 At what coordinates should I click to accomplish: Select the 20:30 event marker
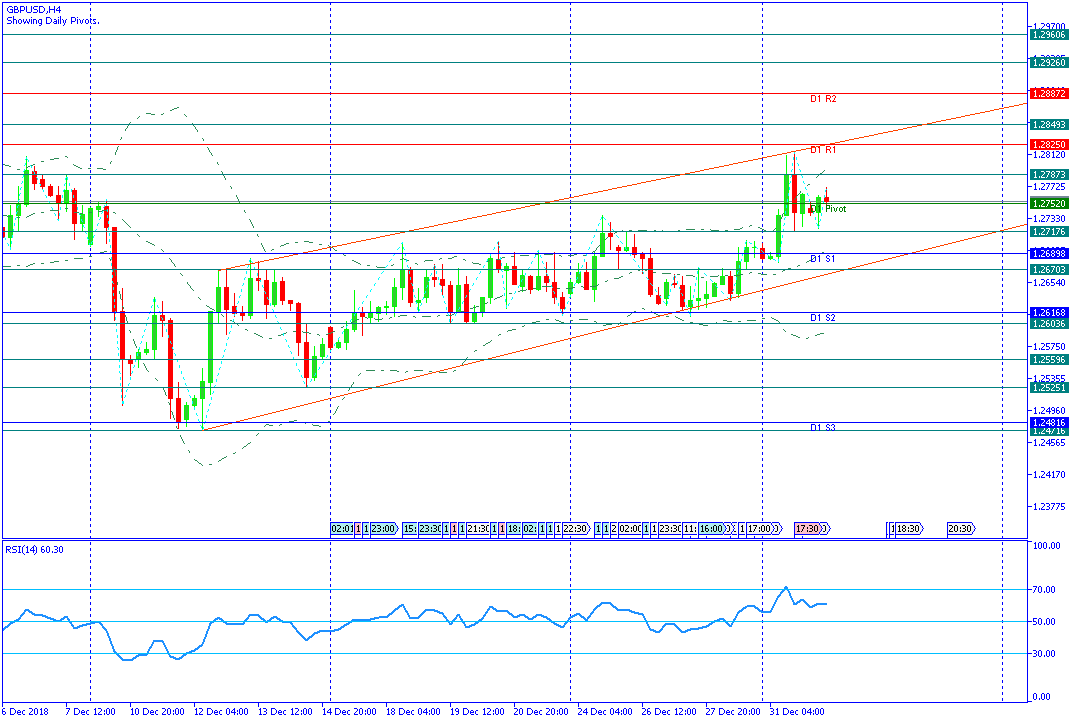tap(961, 529)
